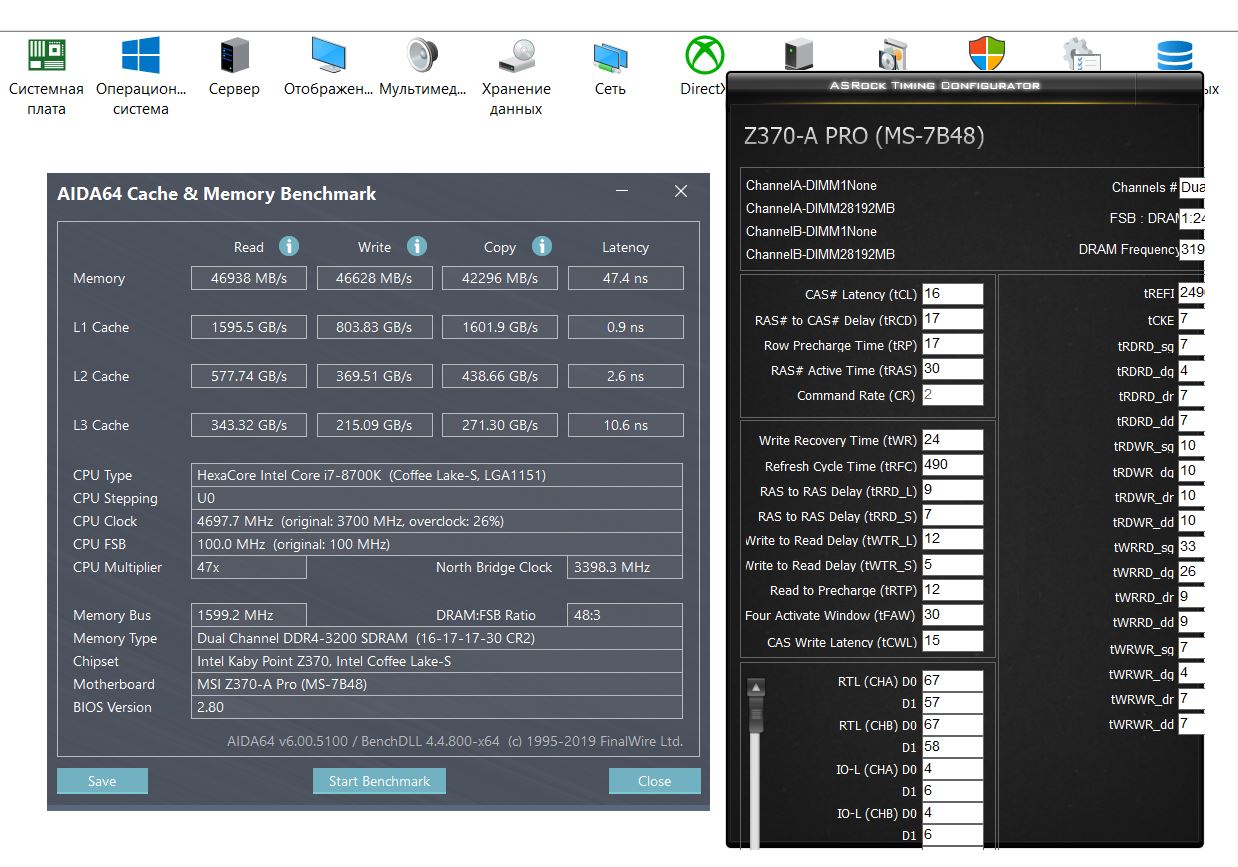
Task: Click the RAS to RAS Delay (tRRD_L) field
Action: tap(952, 490)
